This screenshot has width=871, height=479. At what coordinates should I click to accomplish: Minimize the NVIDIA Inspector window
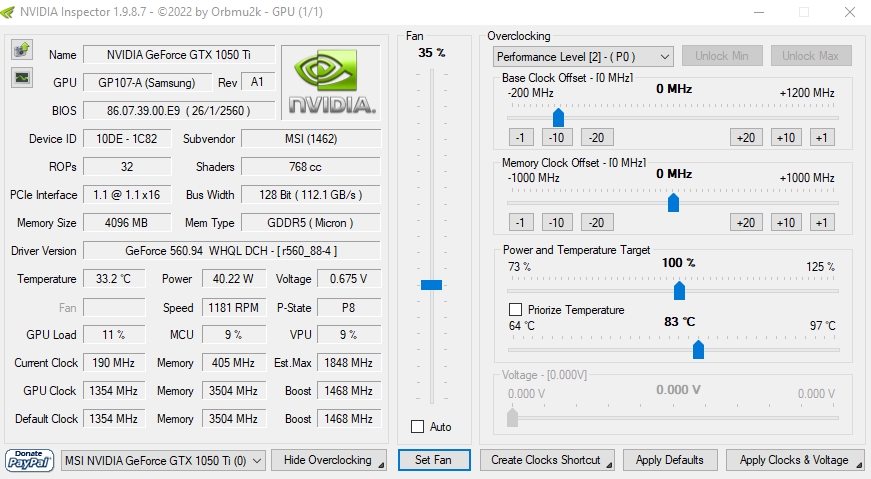pos(759,12)
